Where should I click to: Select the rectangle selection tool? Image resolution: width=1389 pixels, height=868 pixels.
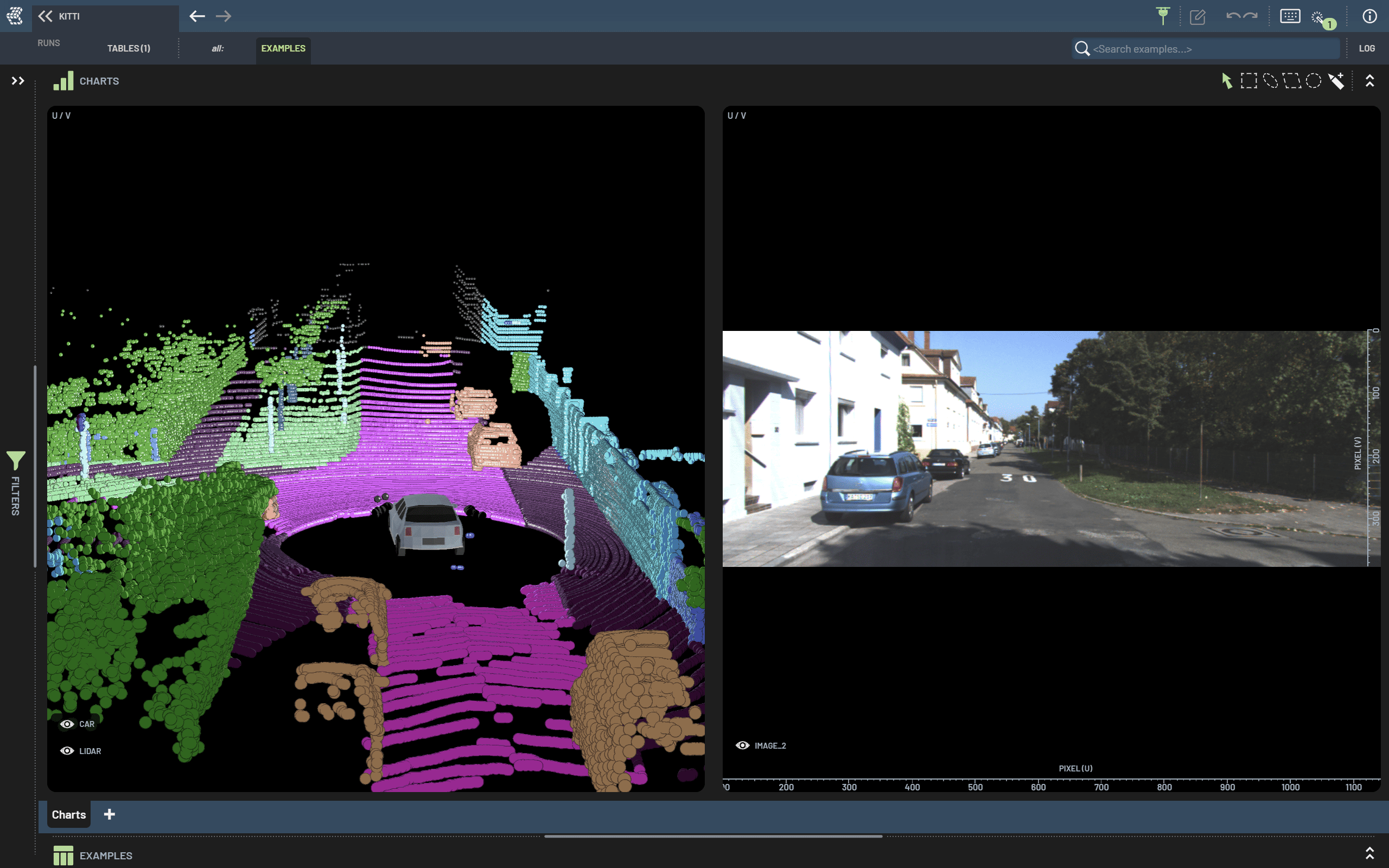tap(1248, 81)
